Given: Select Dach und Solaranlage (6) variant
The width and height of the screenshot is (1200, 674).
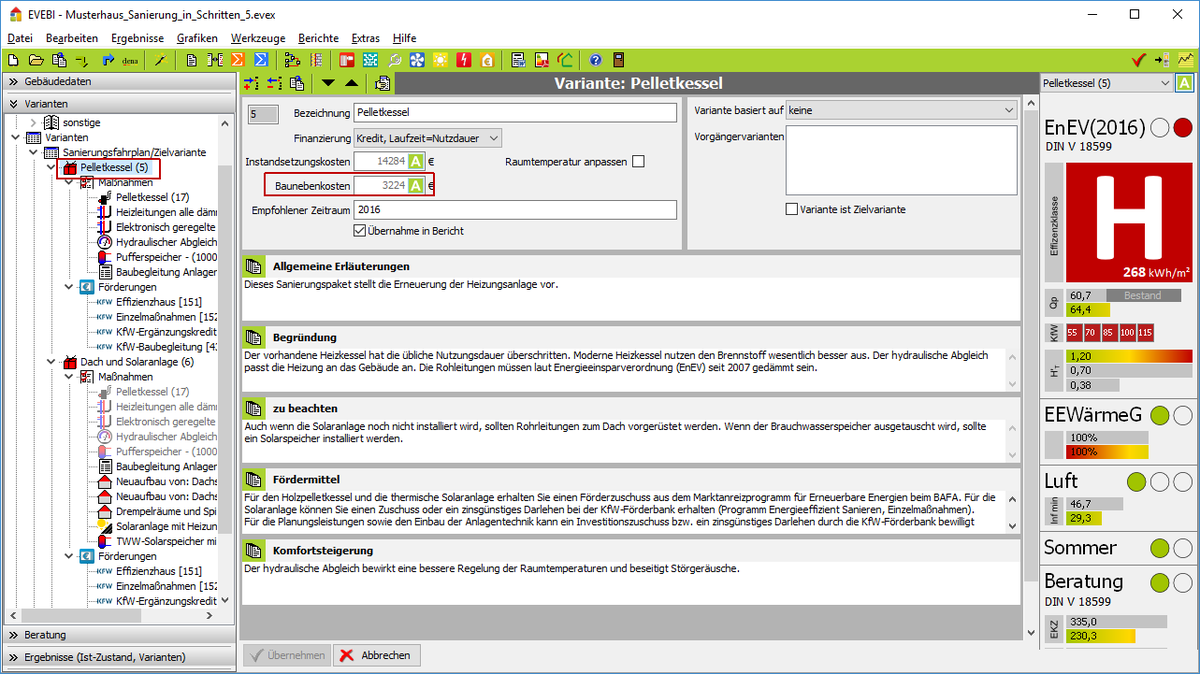Looking at the screenshot, I should [x=137, y=362].
